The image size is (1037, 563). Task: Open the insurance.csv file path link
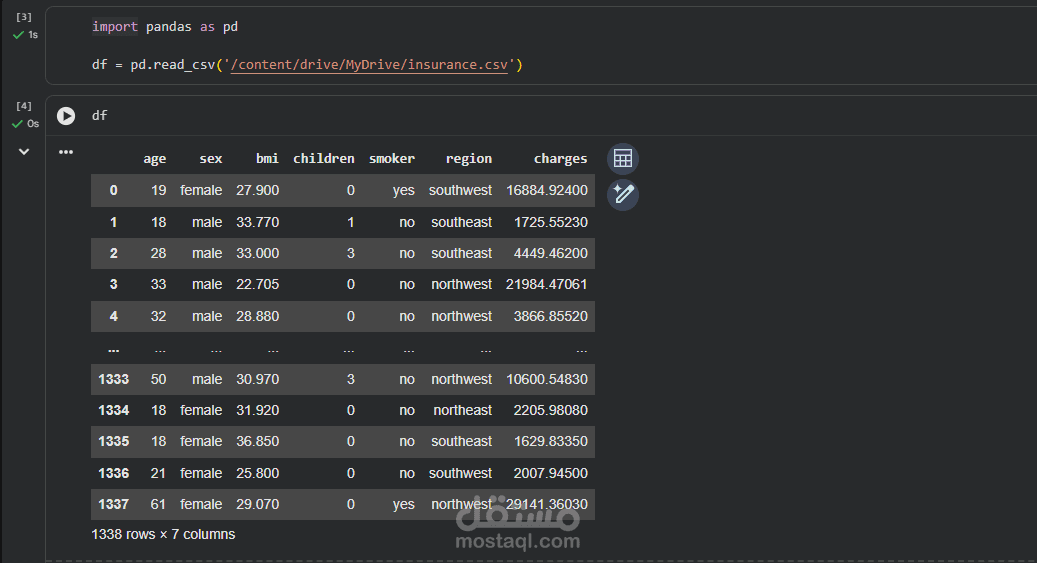click(x=369, y=65)
